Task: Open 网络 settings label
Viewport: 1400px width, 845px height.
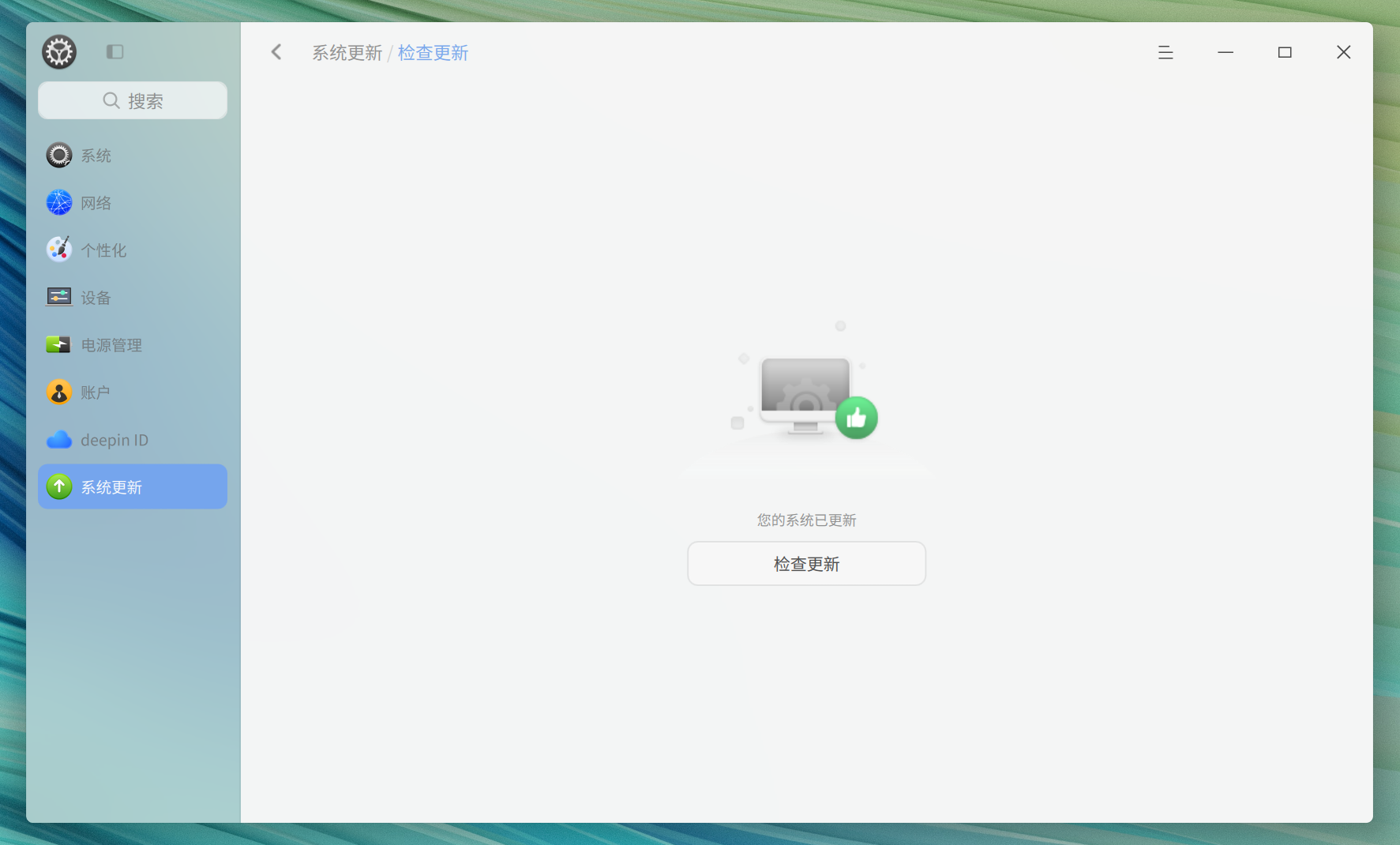Action: point(96,204)
